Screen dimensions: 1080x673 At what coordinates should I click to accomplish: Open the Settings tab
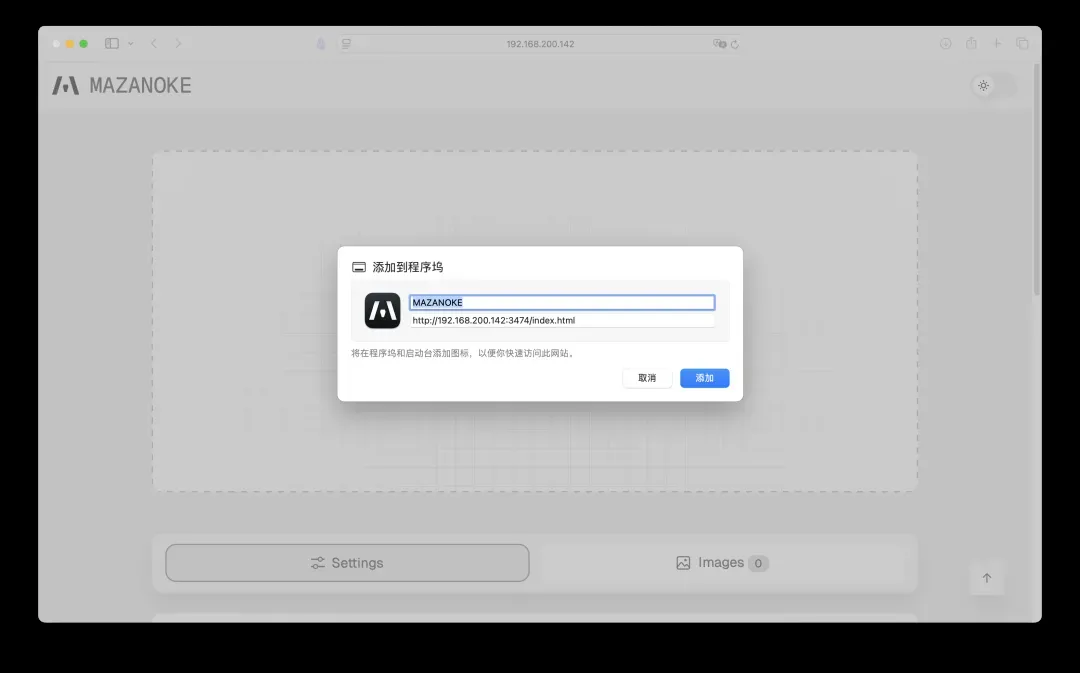point(347,563)
